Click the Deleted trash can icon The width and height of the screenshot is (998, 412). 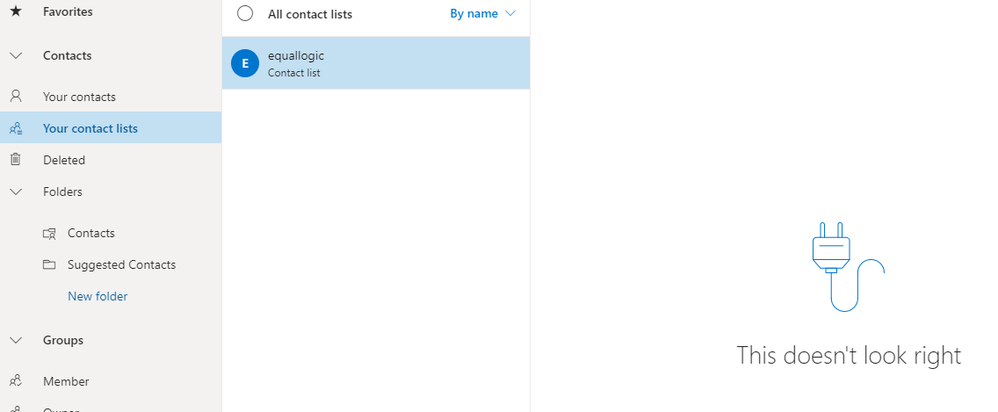(x=16, y=160)
